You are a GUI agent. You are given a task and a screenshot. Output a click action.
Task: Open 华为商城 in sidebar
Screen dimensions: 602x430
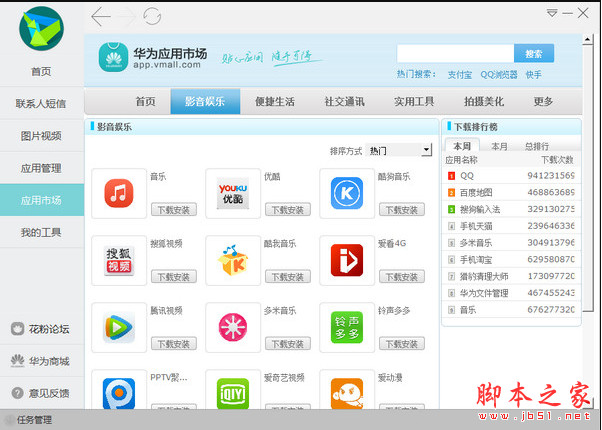click(x=41, y=361)
